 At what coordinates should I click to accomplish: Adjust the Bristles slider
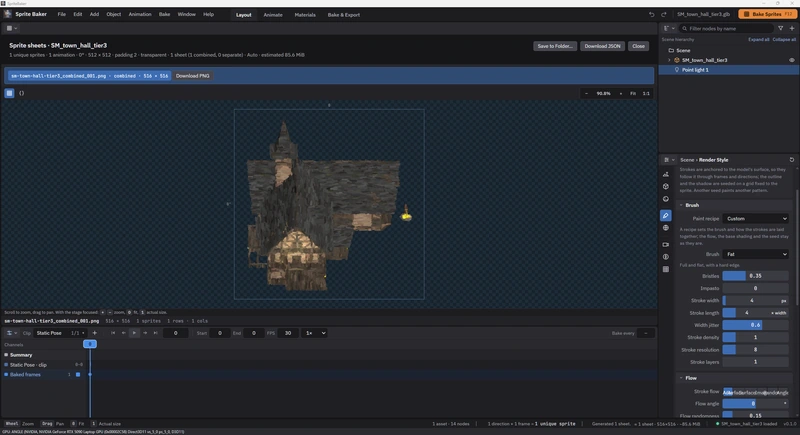pyautogui.click(x=756, y=276)
